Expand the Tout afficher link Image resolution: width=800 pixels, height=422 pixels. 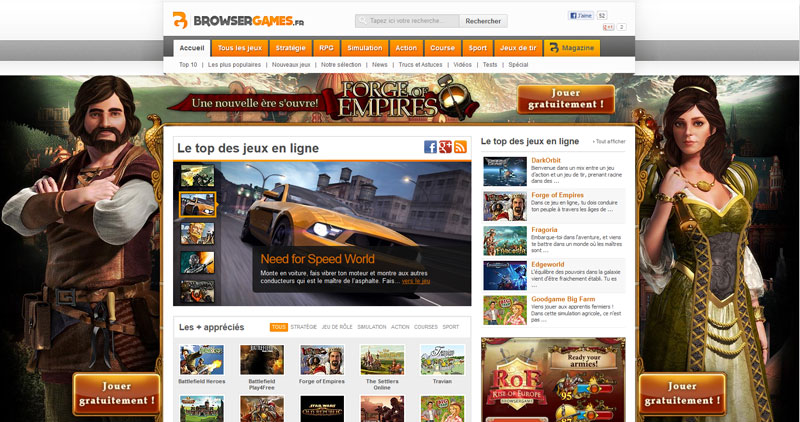point(609,142)
